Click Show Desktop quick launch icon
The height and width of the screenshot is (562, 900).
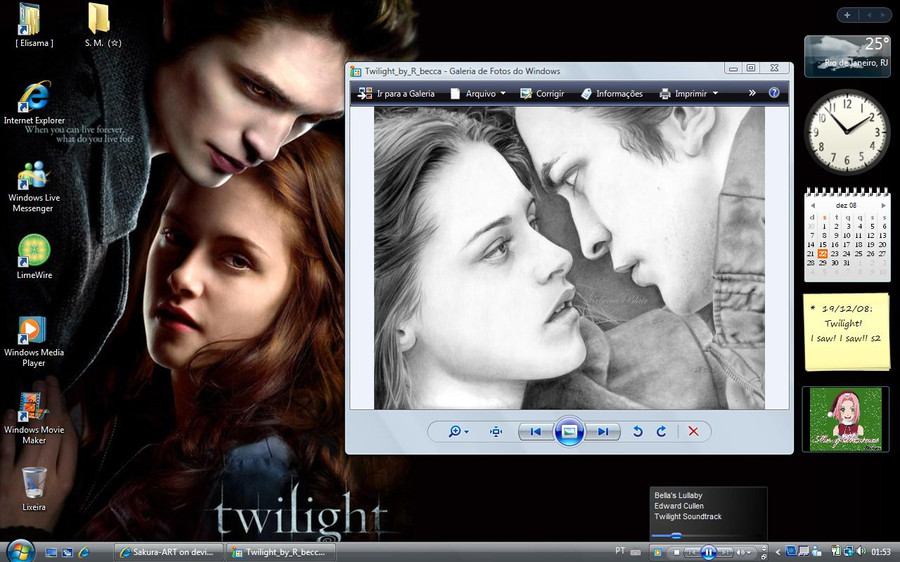click(x=51, y=552)
